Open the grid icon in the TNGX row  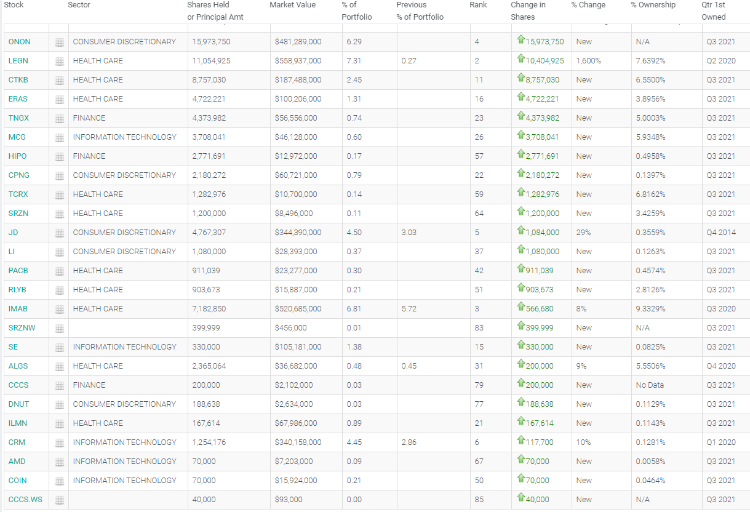pyautogui.click(x=59, y=119)
